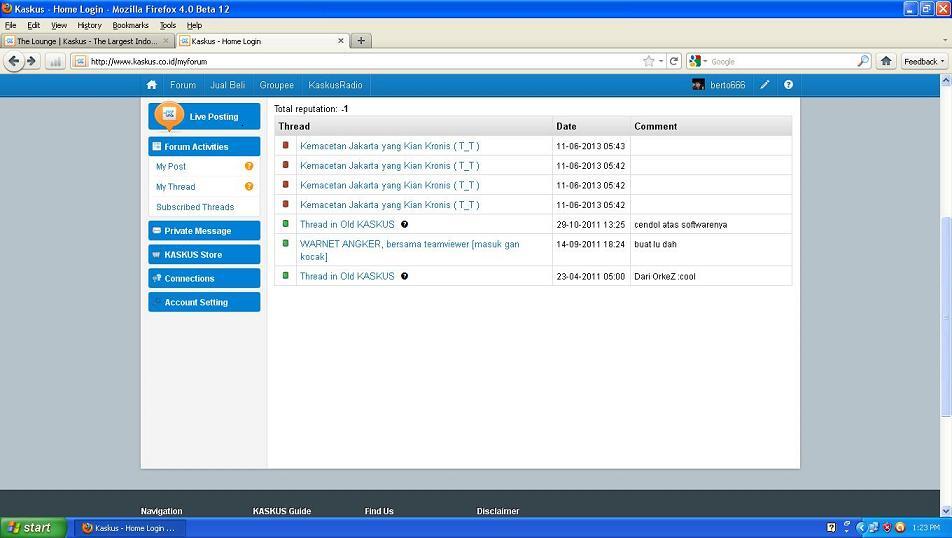Click the site identity icon in URL bar
The width and height of the screenshot is (952, 538).
click(x=80, y=61)
